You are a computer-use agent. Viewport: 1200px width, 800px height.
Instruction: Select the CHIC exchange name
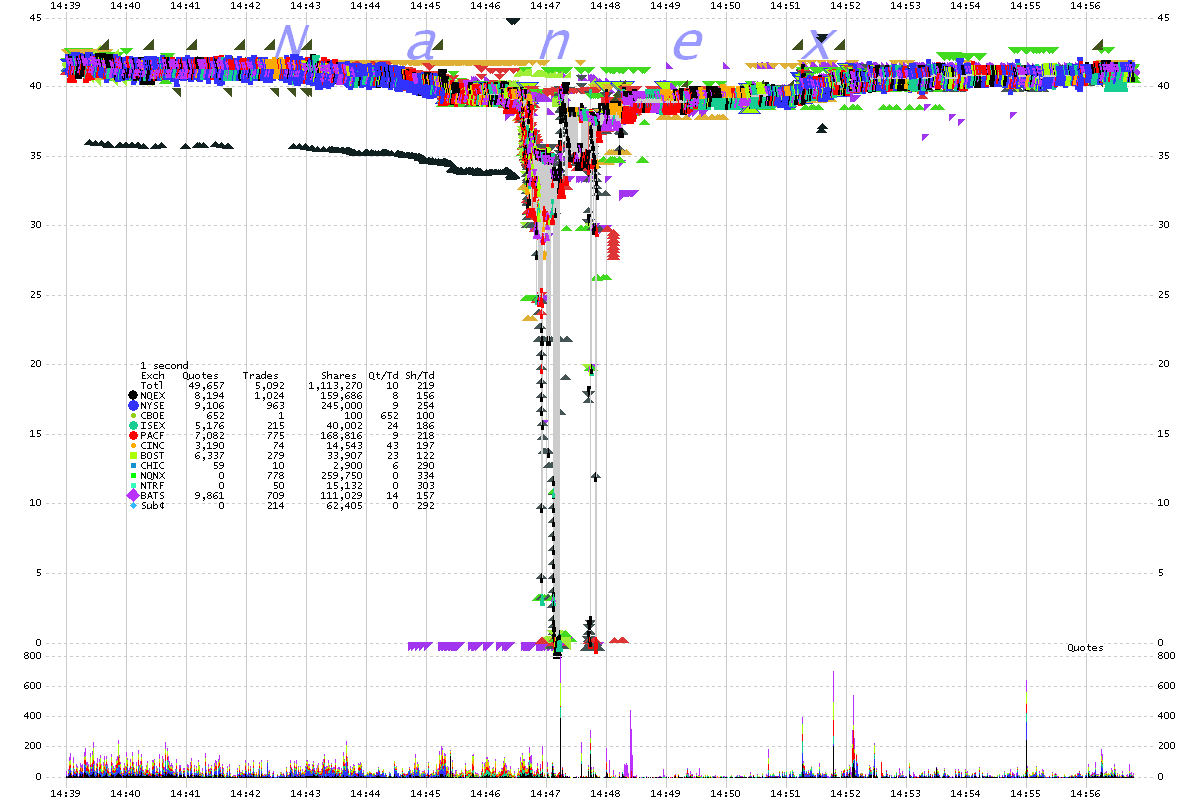(152, 466)
